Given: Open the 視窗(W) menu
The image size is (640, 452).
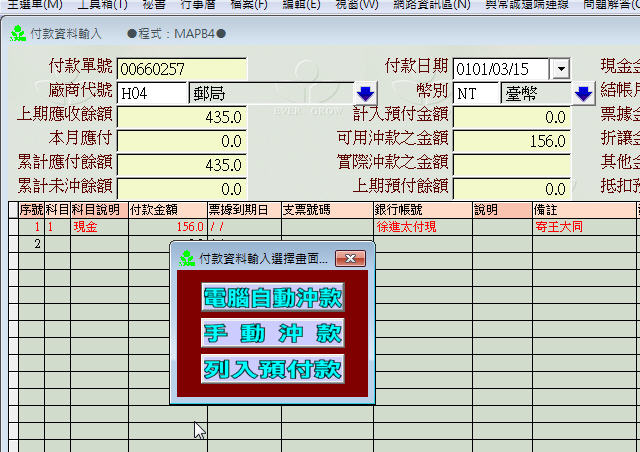Looking at the screenshot, I should tap(357, 5).
